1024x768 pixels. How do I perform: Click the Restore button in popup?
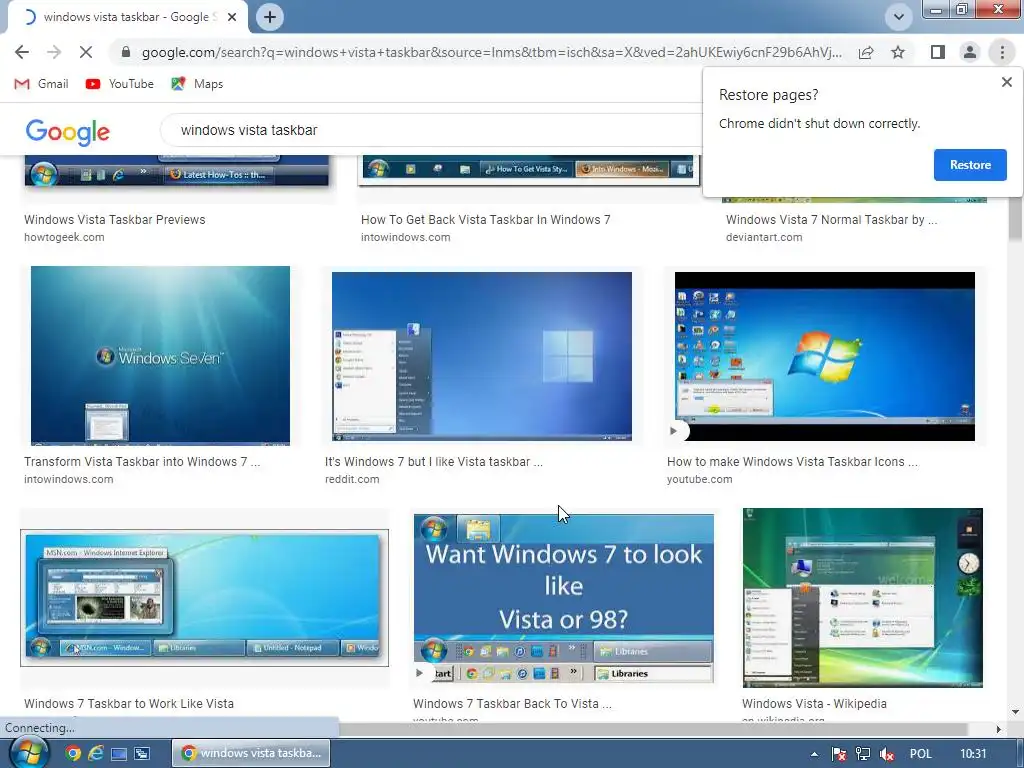coord(970,165)
